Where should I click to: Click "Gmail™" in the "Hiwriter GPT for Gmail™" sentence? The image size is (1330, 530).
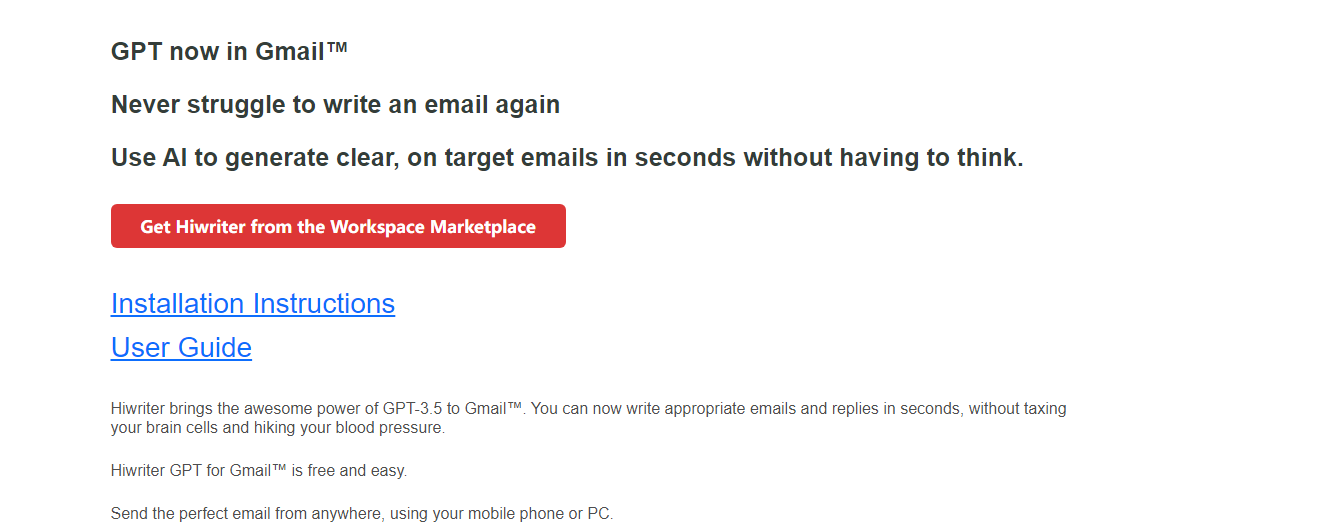click(259, 470)
